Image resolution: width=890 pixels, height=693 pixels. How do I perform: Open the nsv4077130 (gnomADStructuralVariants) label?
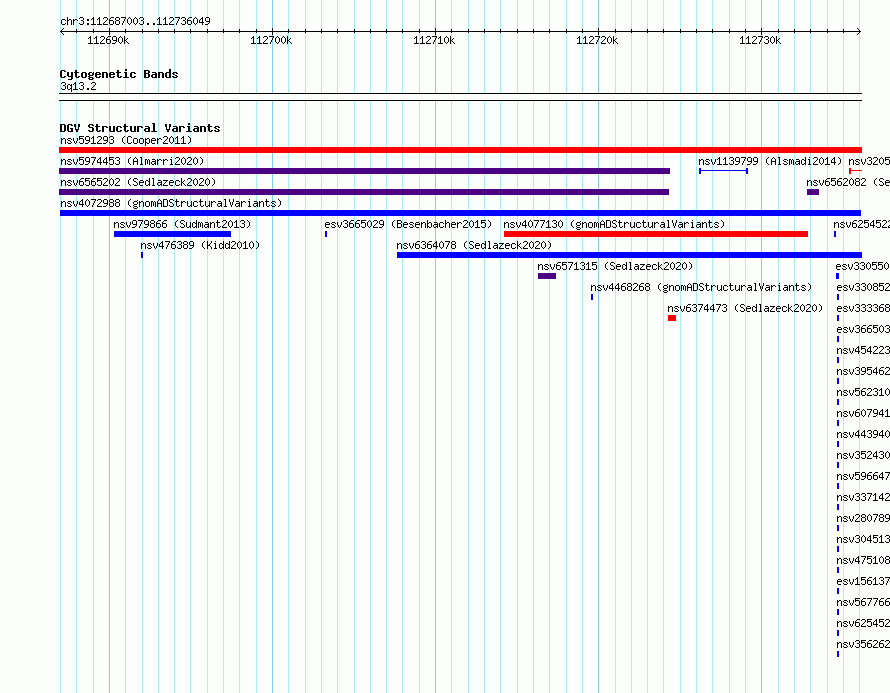pos(614,224)
